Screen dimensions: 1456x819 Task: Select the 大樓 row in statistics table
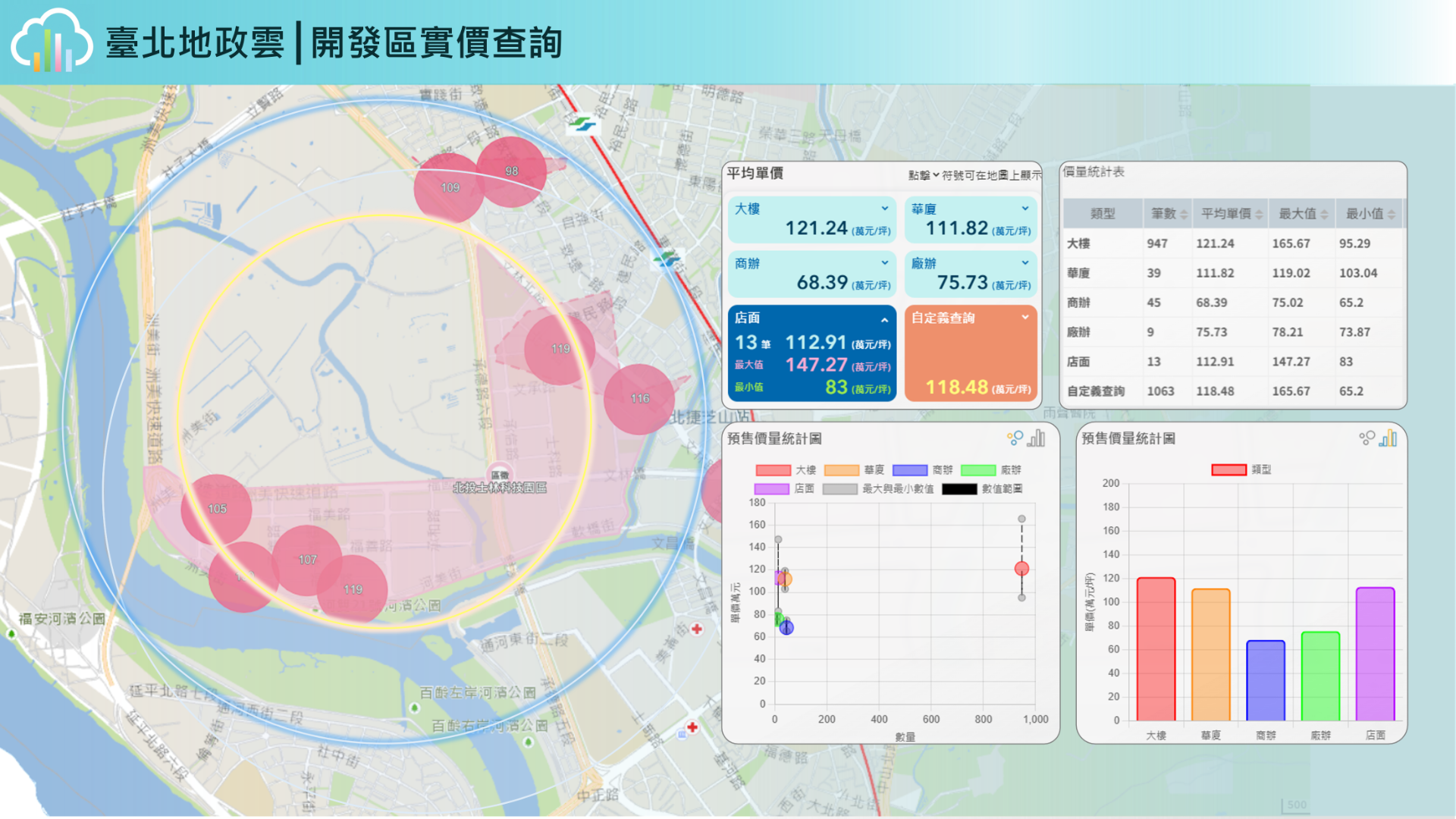coord(1233,243)
